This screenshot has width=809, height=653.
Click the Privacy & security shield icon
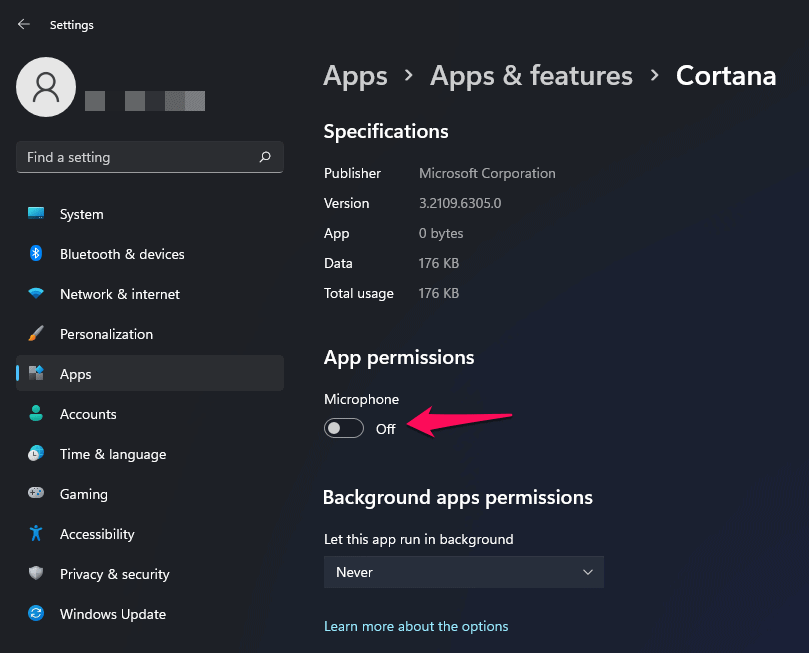point(36,574)
